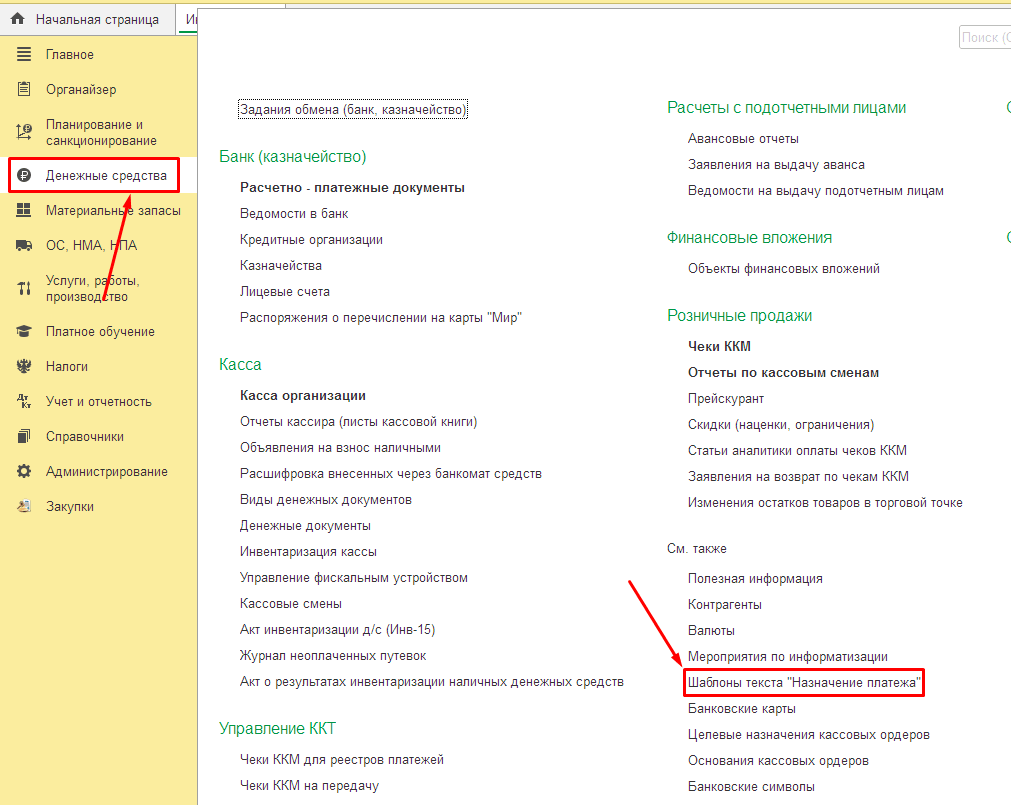Open Администрирование section
The image size is (1011, 805).
[x=106, y=472]
